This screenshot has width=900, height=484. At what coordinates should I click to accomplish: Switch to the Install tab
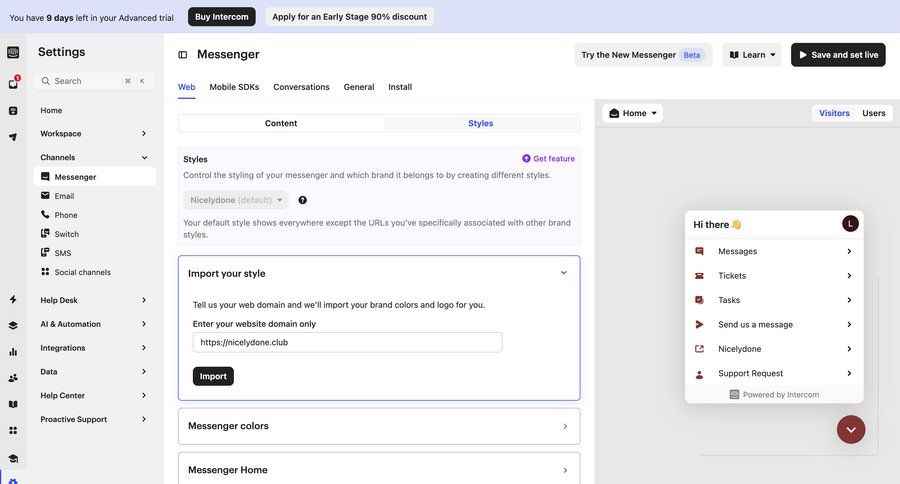coord(400,87)
